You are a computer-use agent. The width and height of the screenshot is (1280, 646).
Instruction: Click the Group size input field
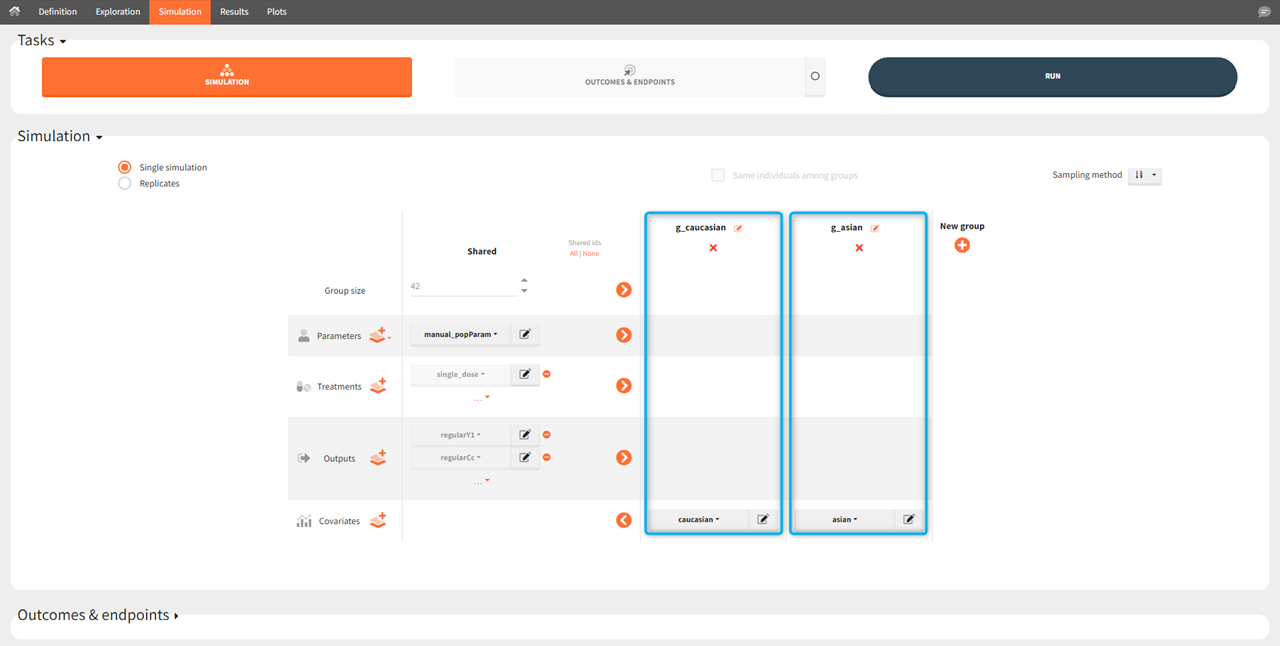(463, 286)
